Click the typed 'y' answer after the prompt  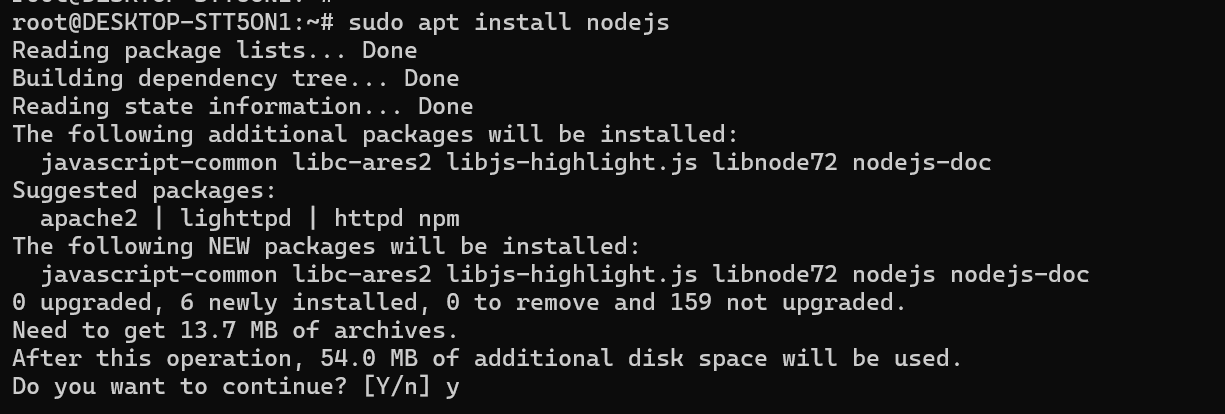click(x=453, y=386)
